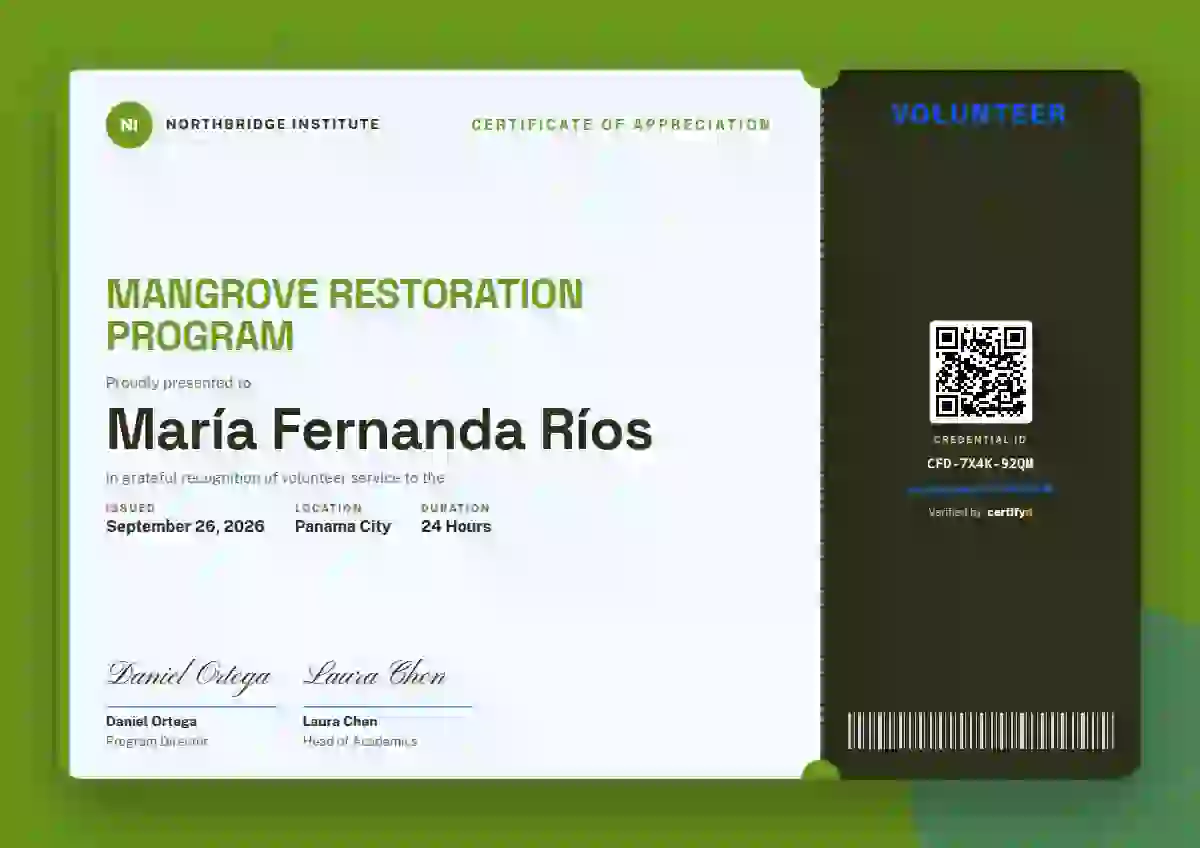The width and height of the screenshot is (1200, 848).
Task: Click Daniel Ortega's cursive signature
Action: point(189,675)
